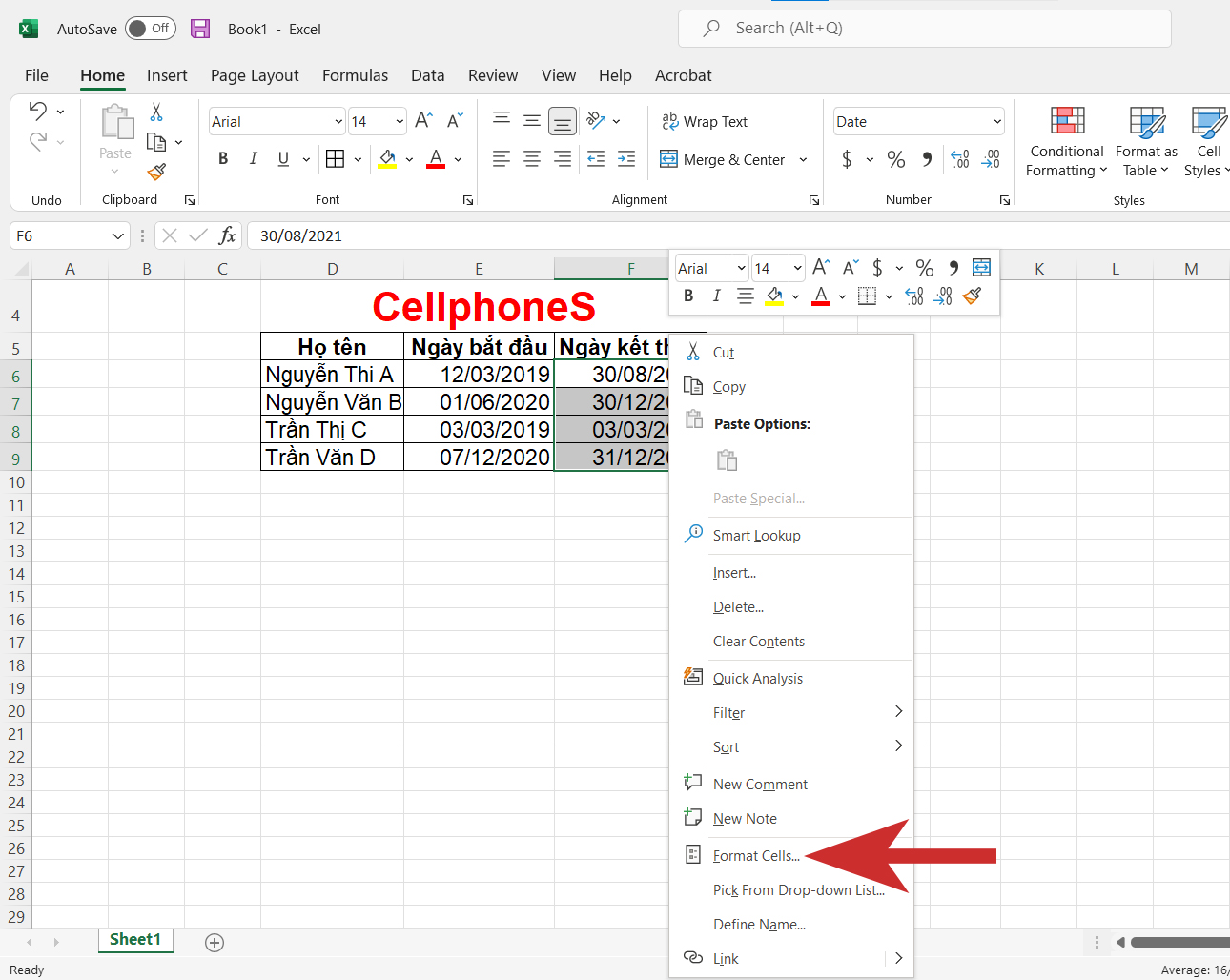1230x980 pixels.
Task: Add a new sheet with plus icon
Action: pyautogui.click(x=215, y=943)
